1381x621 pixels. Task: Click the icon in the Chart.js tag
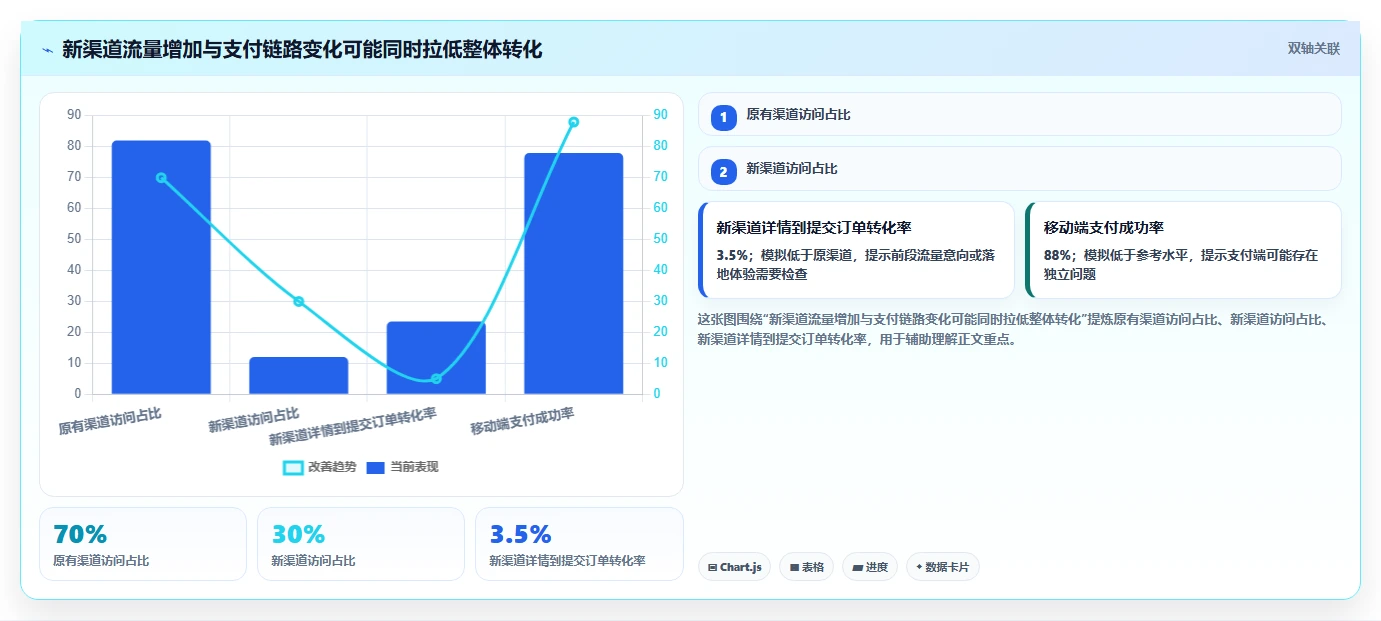click(712, 567)
